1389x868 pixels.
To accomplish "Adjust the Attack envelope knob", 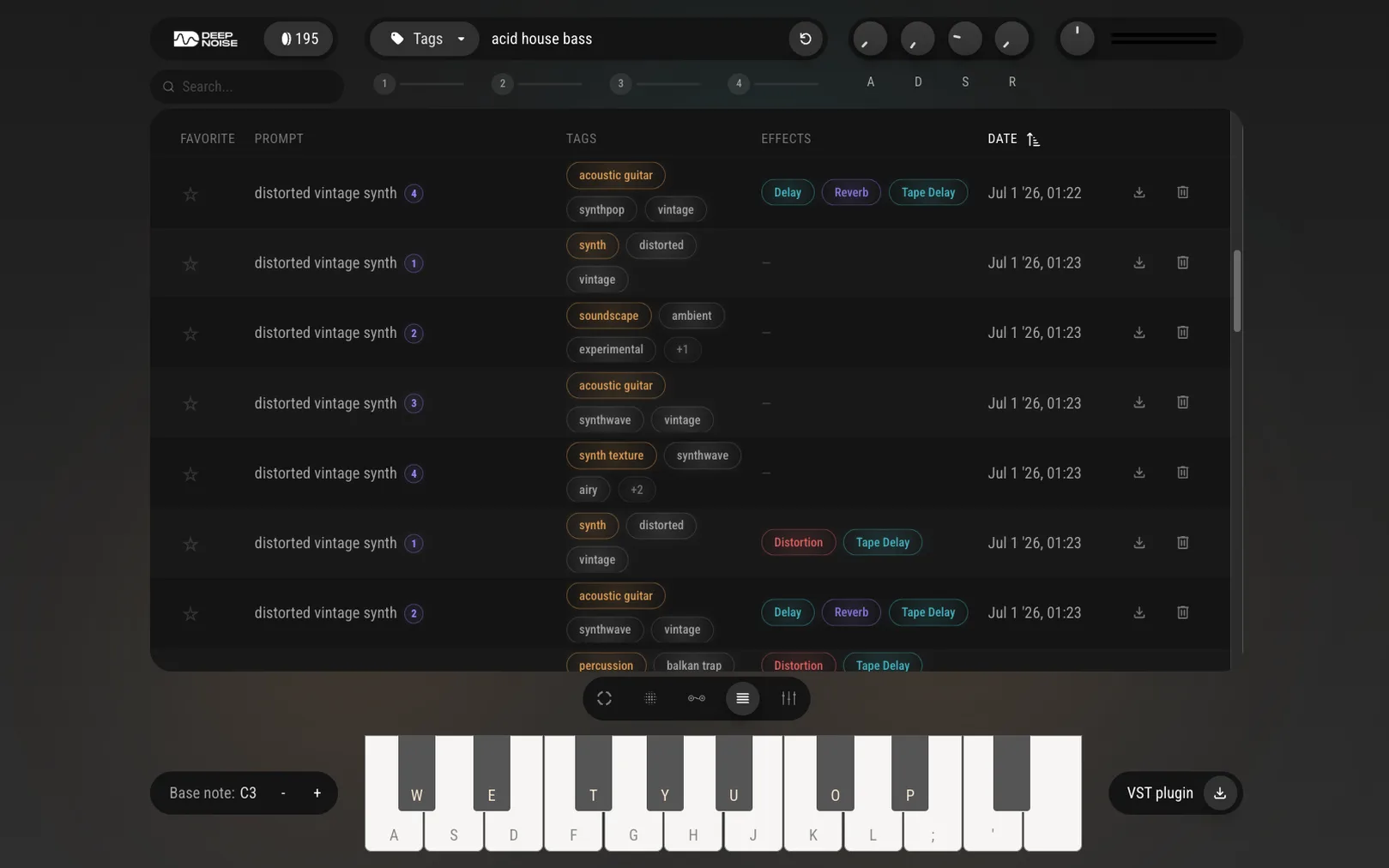I will (870, 39).
